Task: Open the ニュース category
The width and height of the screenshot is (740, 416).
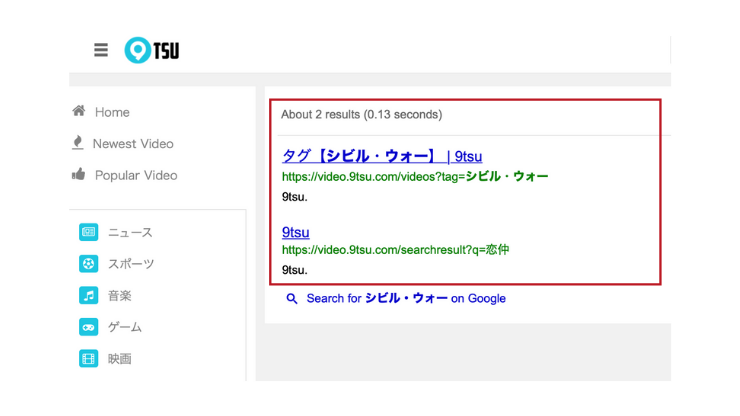Action: tap(130, 232)
